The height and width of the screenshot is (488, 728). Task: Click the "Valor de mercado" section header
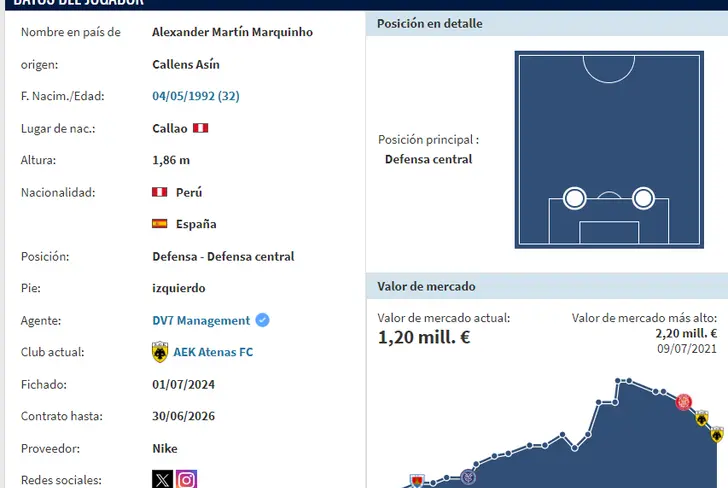click(427, 287)
